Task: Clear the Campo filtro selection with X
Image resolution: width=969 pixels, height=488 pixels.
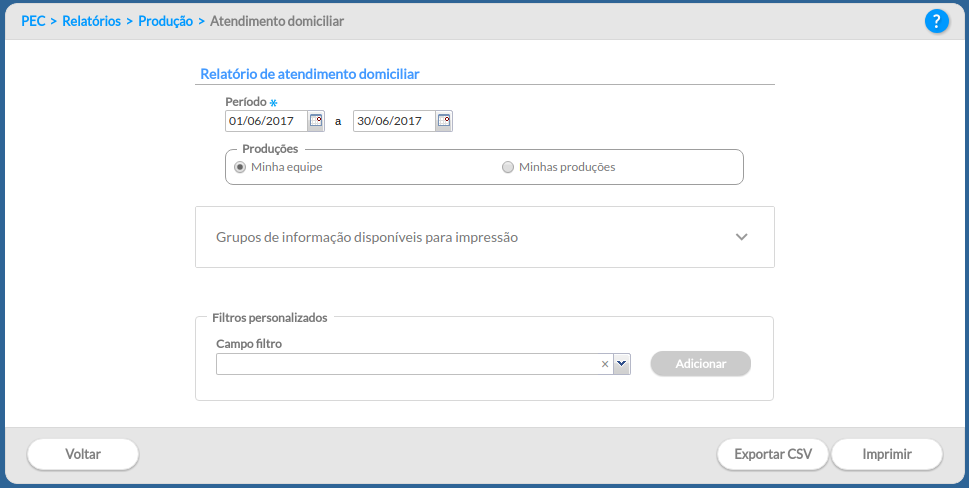Action: pos(605,364)
